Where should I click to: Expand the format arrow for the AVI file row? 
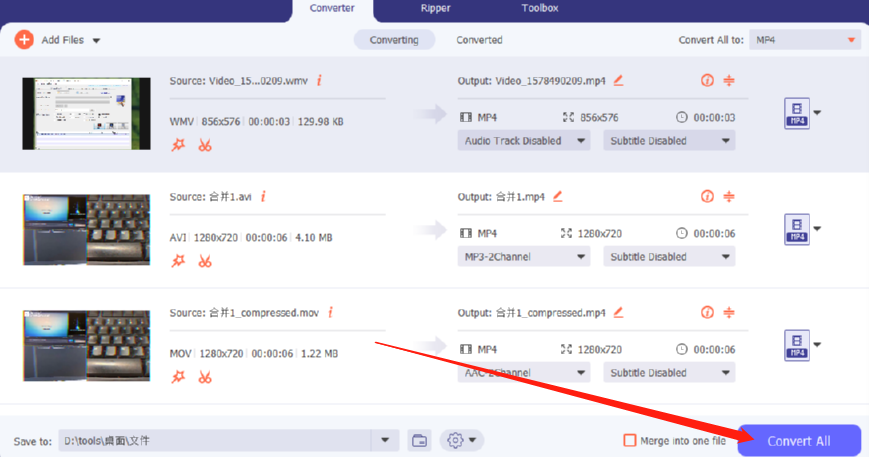click(817, 228)
